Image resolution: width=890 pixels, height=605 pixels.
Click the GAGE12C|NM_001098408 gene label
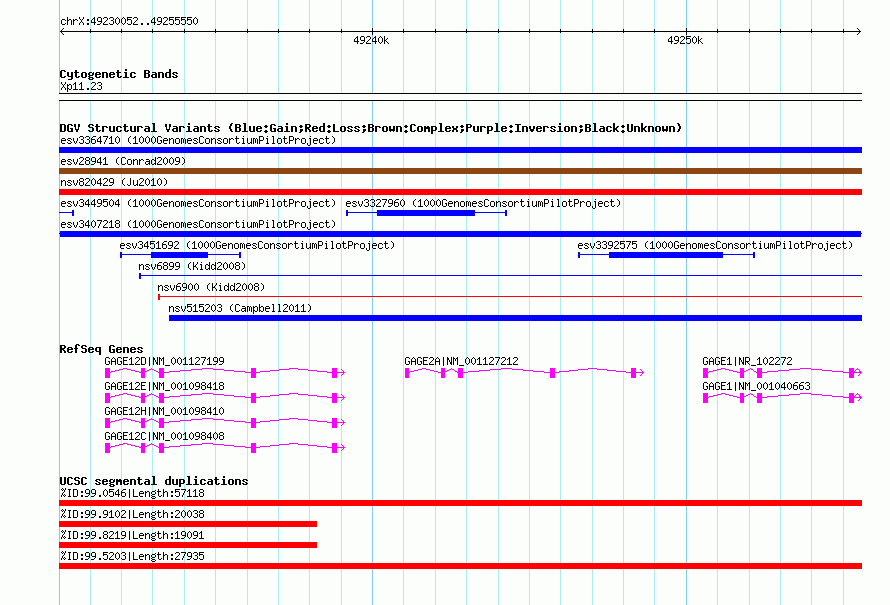pyautogui.click(x=165, y=436)
